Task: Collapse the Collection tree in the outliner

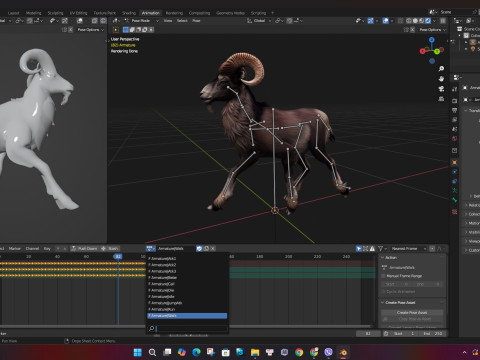Action: [x=459, y=36]
